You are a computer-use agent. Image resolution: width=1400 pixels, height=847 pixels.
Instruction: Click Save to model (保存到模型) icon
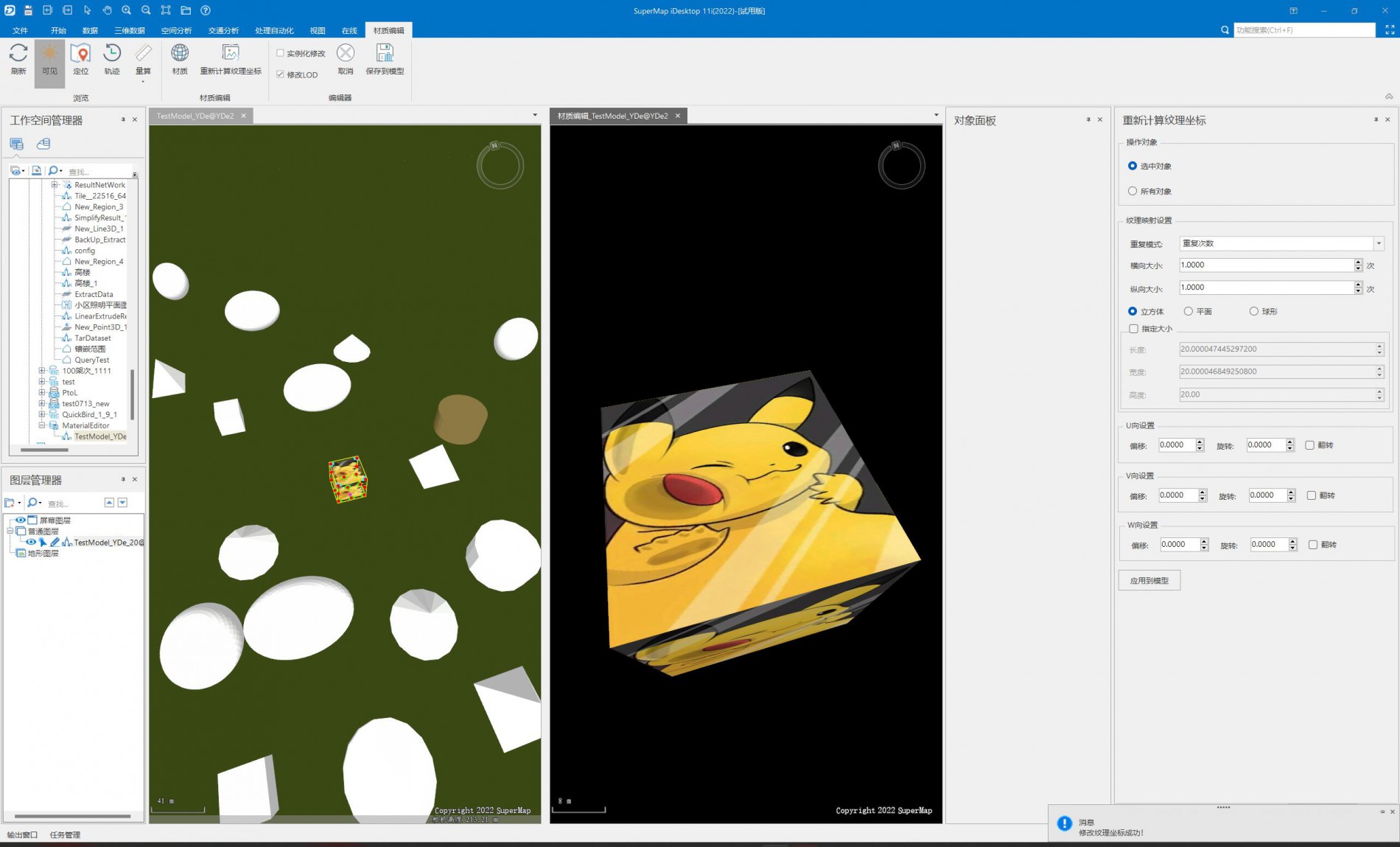(385, 53)
